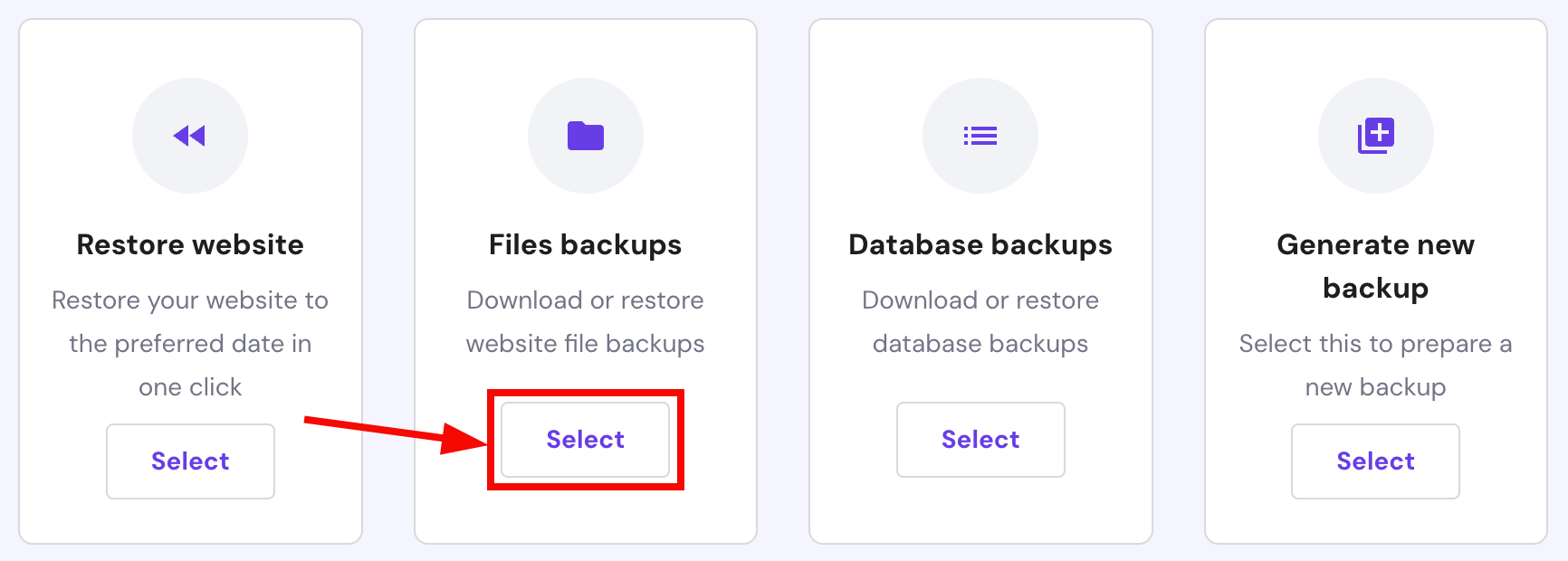Viewport: 1568px width, 561px height.
Task: Click the 'website file backups' description text
Action: tap(585, 344)
